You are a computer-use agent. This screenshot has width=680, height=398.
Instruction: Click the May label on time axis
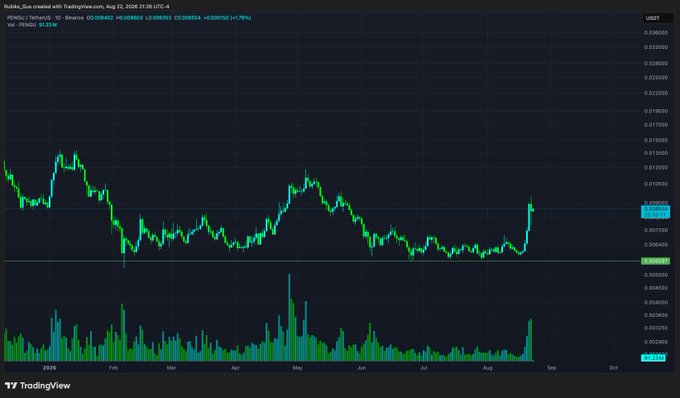coord(297,368)
